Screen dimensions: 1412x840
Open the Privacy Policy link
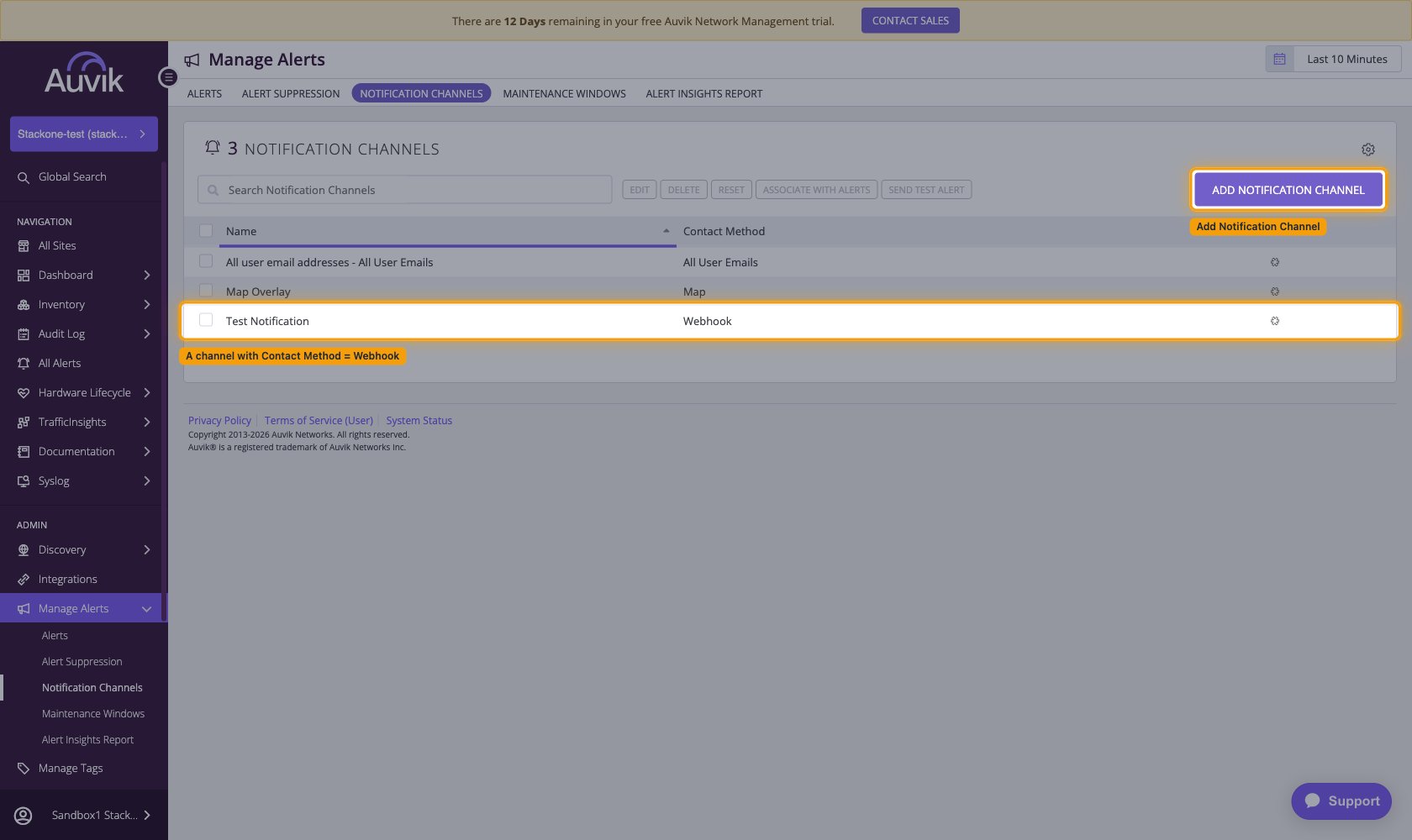click(219, 421)
